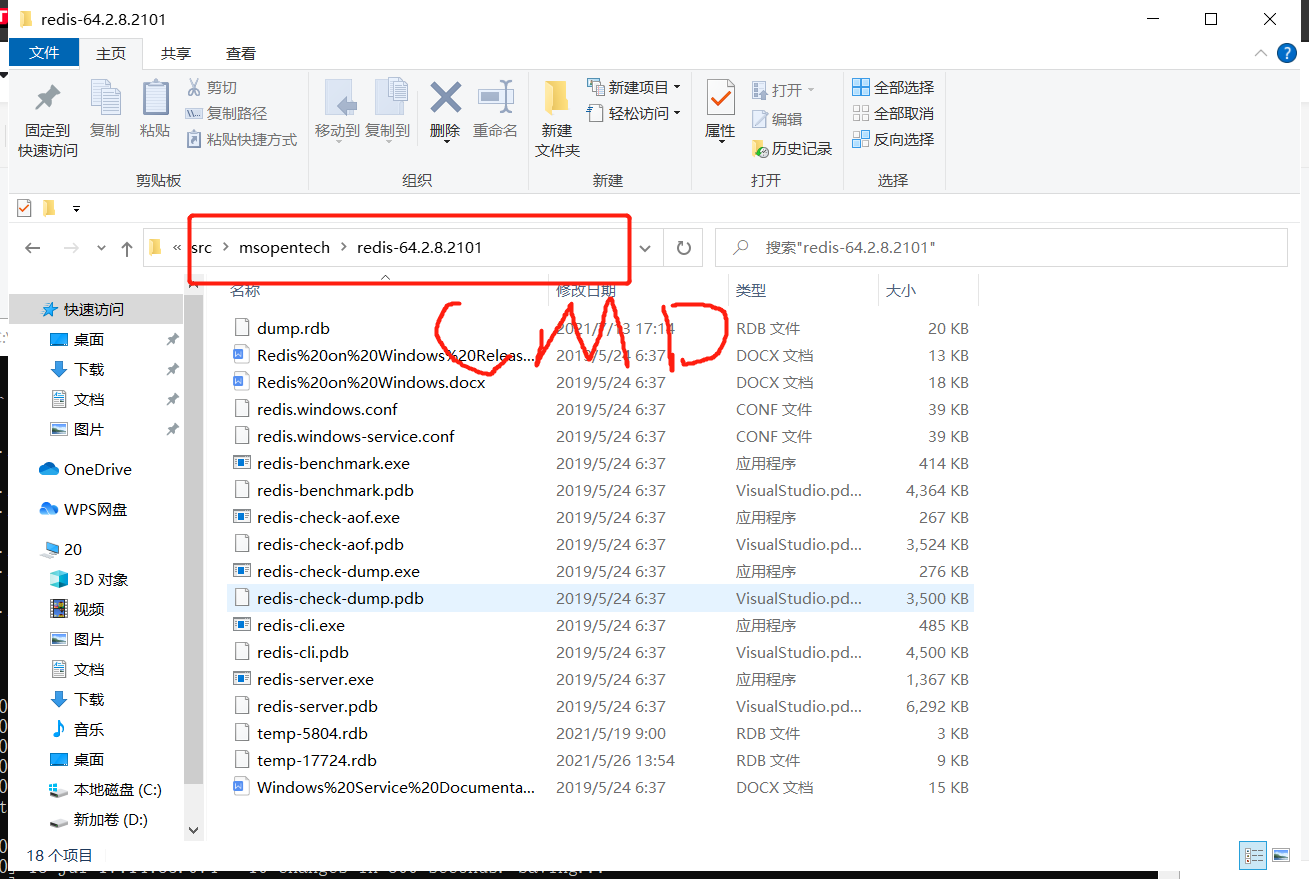Image resolution: width=1309 pixels, height=879 pixels.
Task: Click the Delete X icon
Action: coord(445,97)
